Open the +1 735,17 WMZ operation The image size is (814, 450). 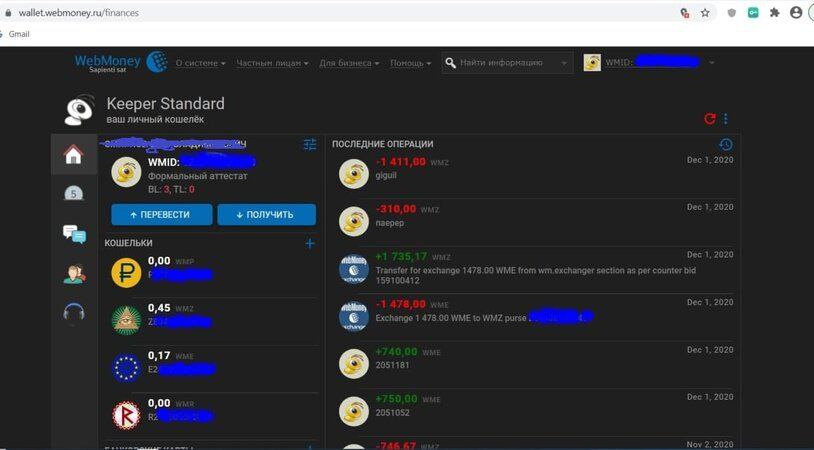coord(536,269)
